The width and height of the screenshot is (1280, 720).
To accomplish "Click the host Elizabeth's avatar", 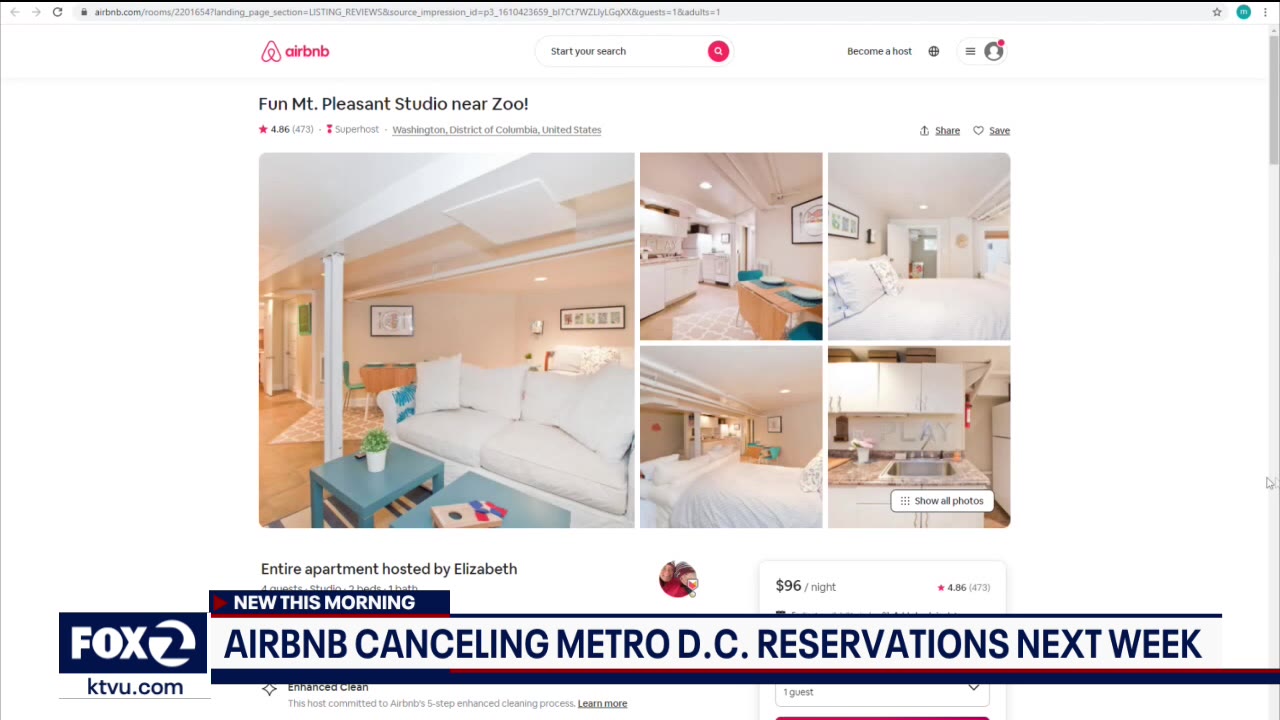I will point(678,579).
